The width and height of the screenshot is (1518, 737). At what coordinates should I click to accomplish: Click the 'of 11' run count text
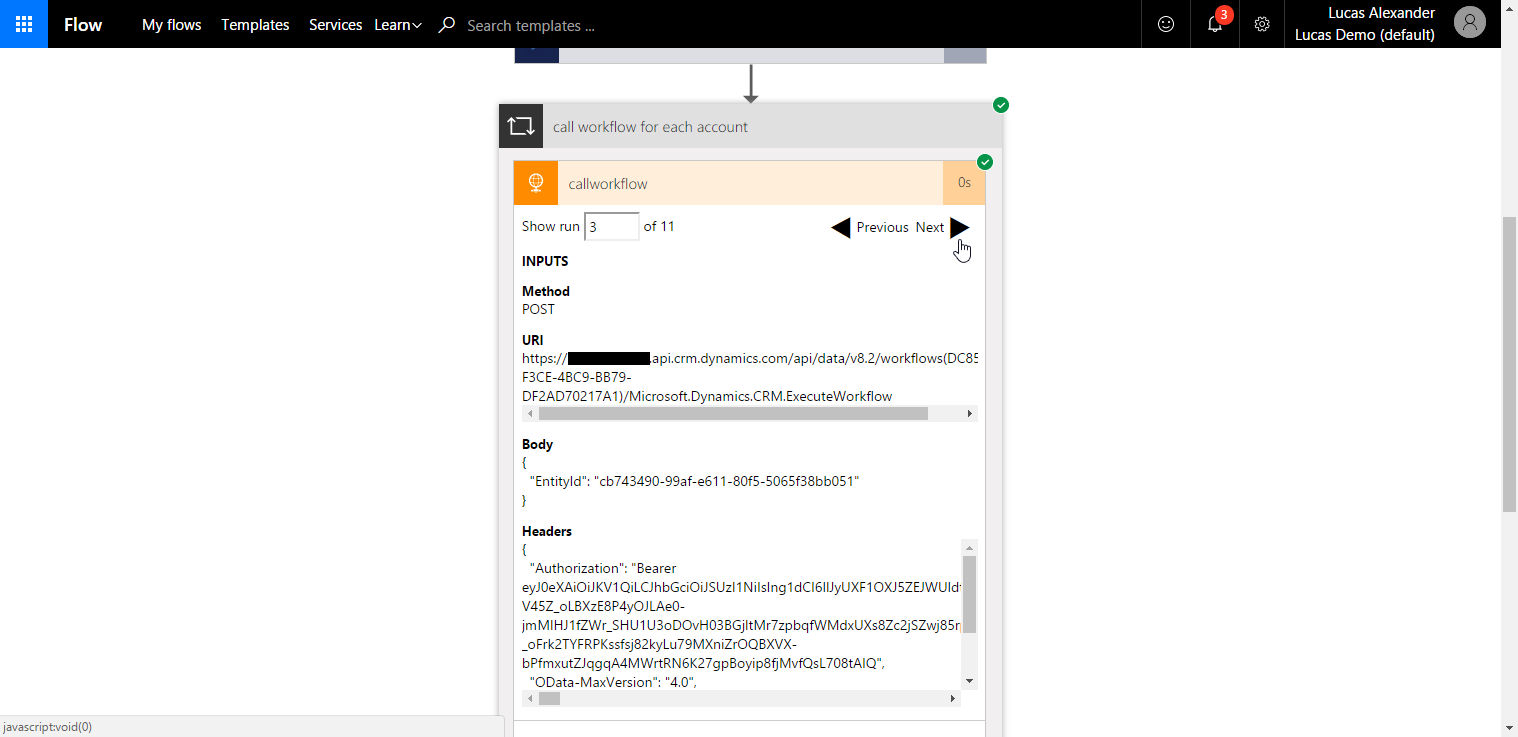[659, 226]
